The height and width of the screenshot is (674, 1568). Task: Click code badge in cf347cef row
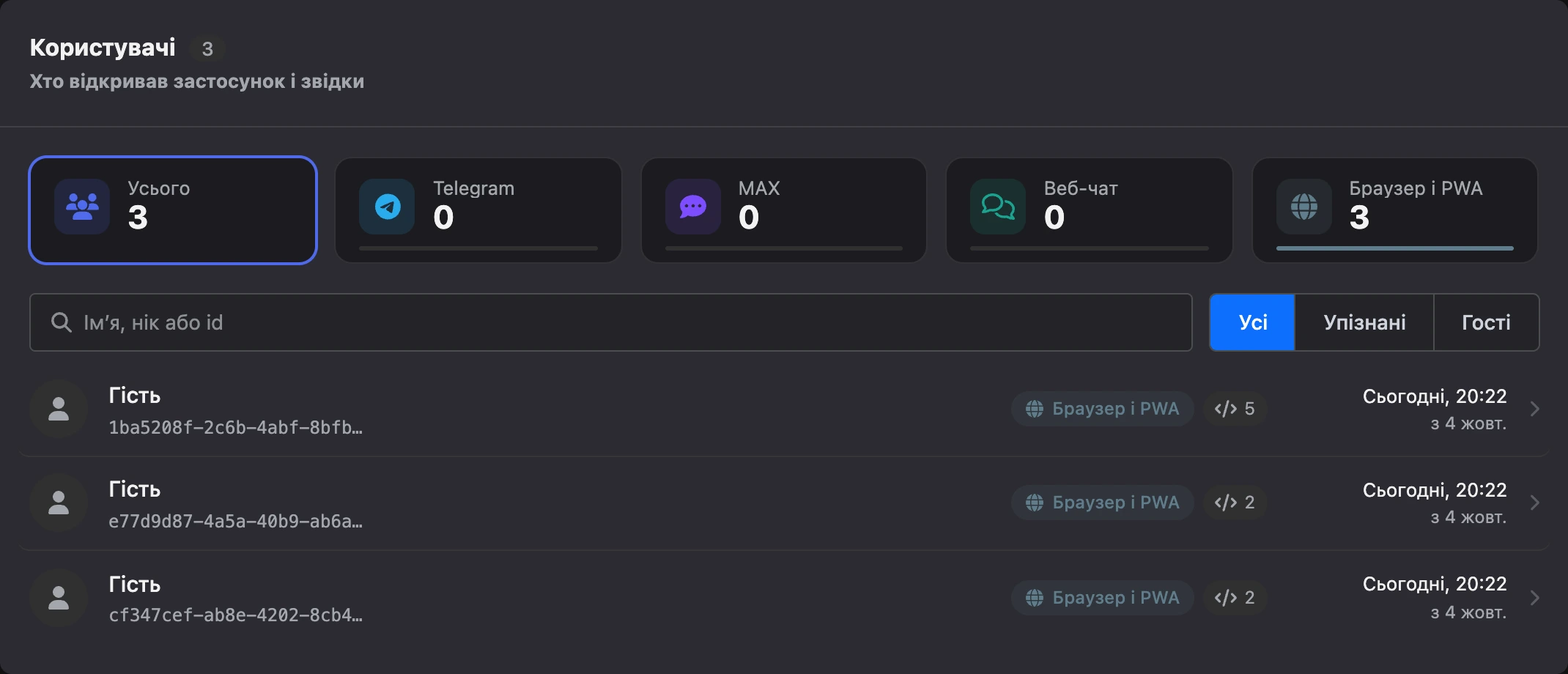[x=1235, y=598]
